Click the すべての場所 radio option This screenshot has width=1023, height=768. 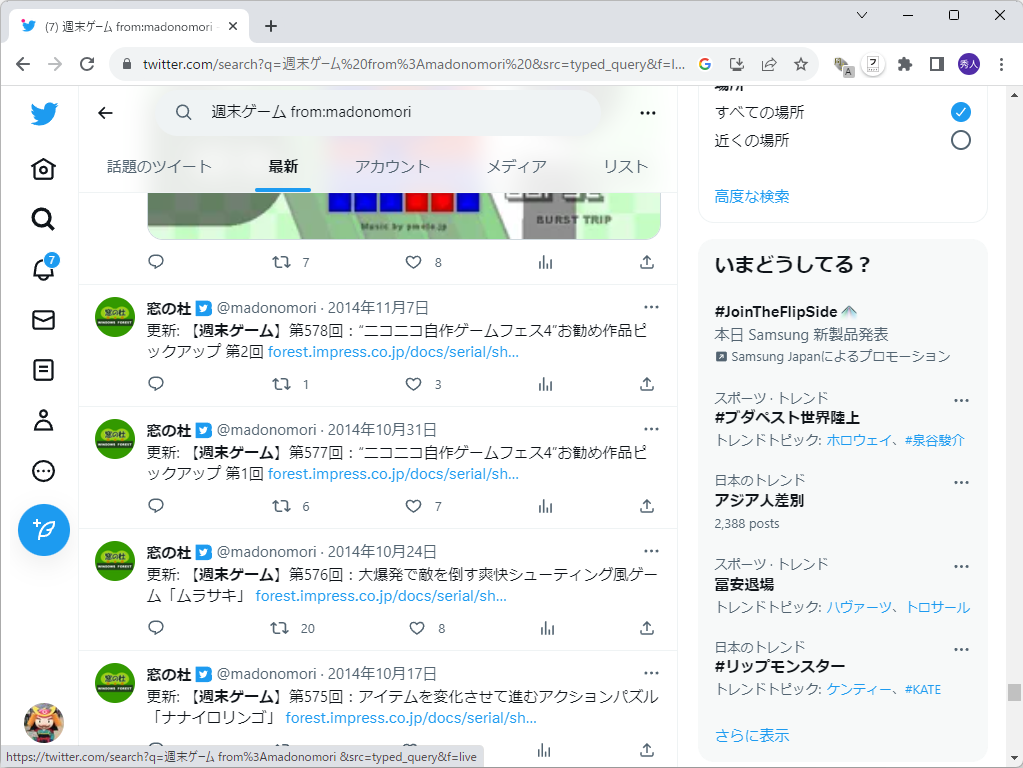pos(960,112)
